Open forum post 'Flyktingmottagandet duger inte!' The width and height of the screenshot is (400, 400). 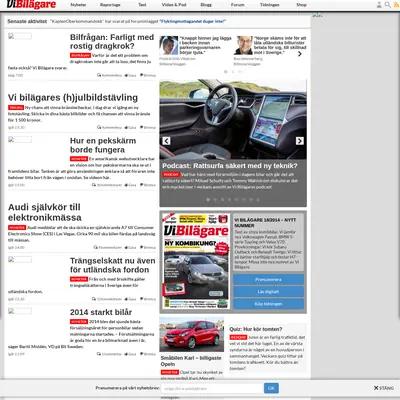193,21
